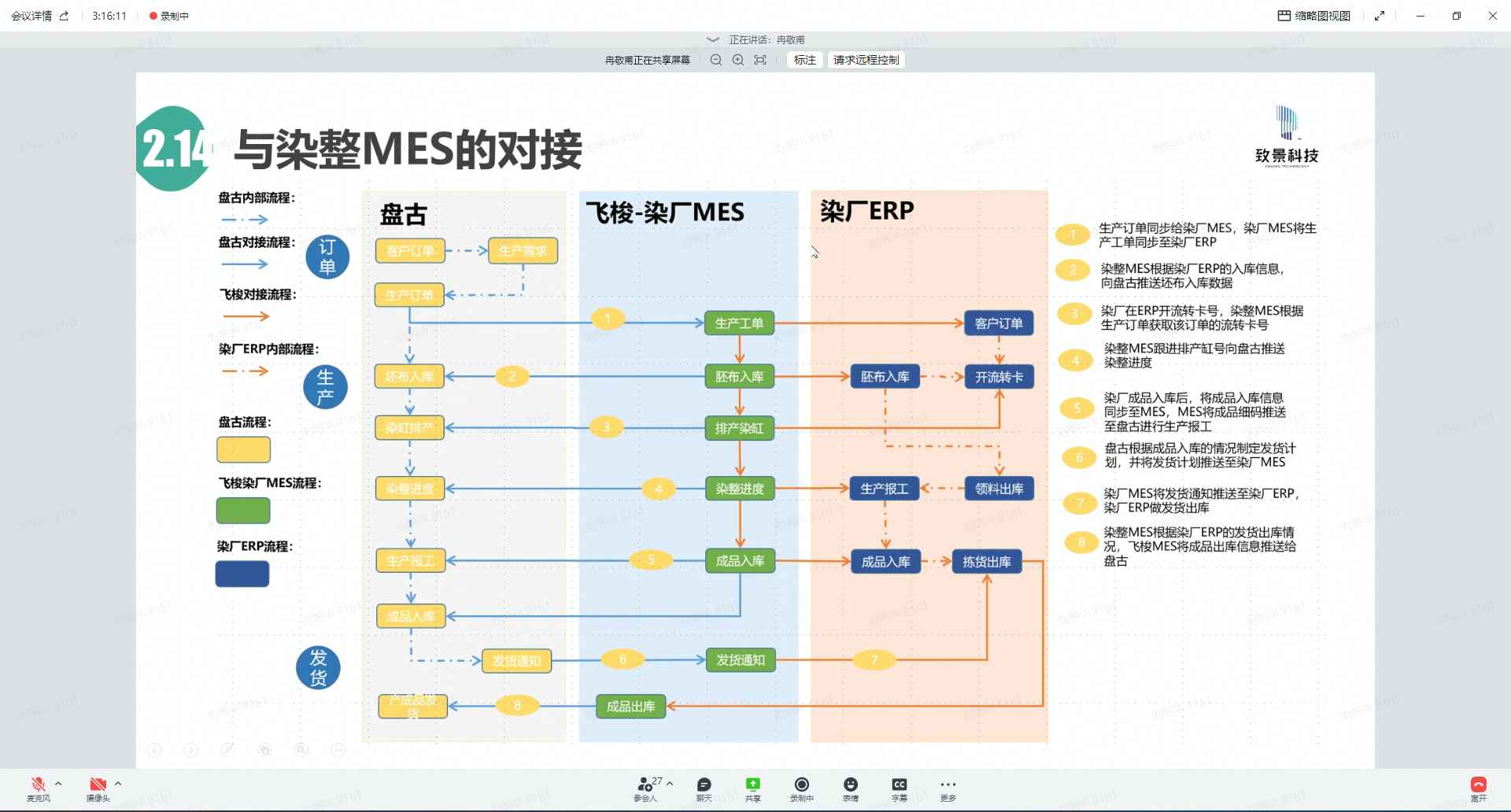This screenshot has width=1511, height=812.
Task: Click the 冉敬甫正在共享屏幕 label
Action: 648,60
